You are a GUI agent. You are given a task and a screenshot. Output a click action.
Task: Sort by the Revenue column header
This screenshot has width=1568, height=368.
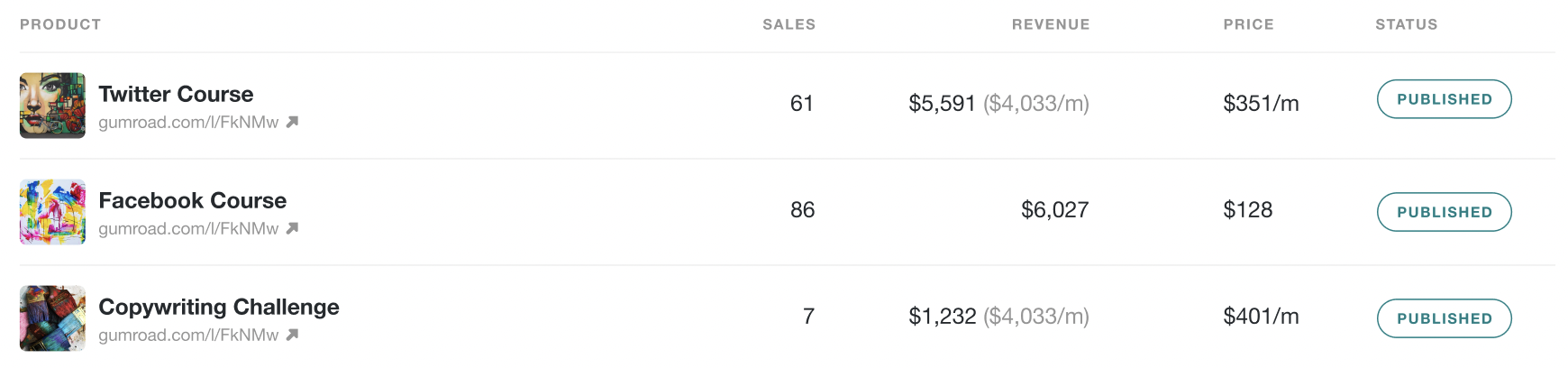pyautogui.click(x=1051, y=24)
